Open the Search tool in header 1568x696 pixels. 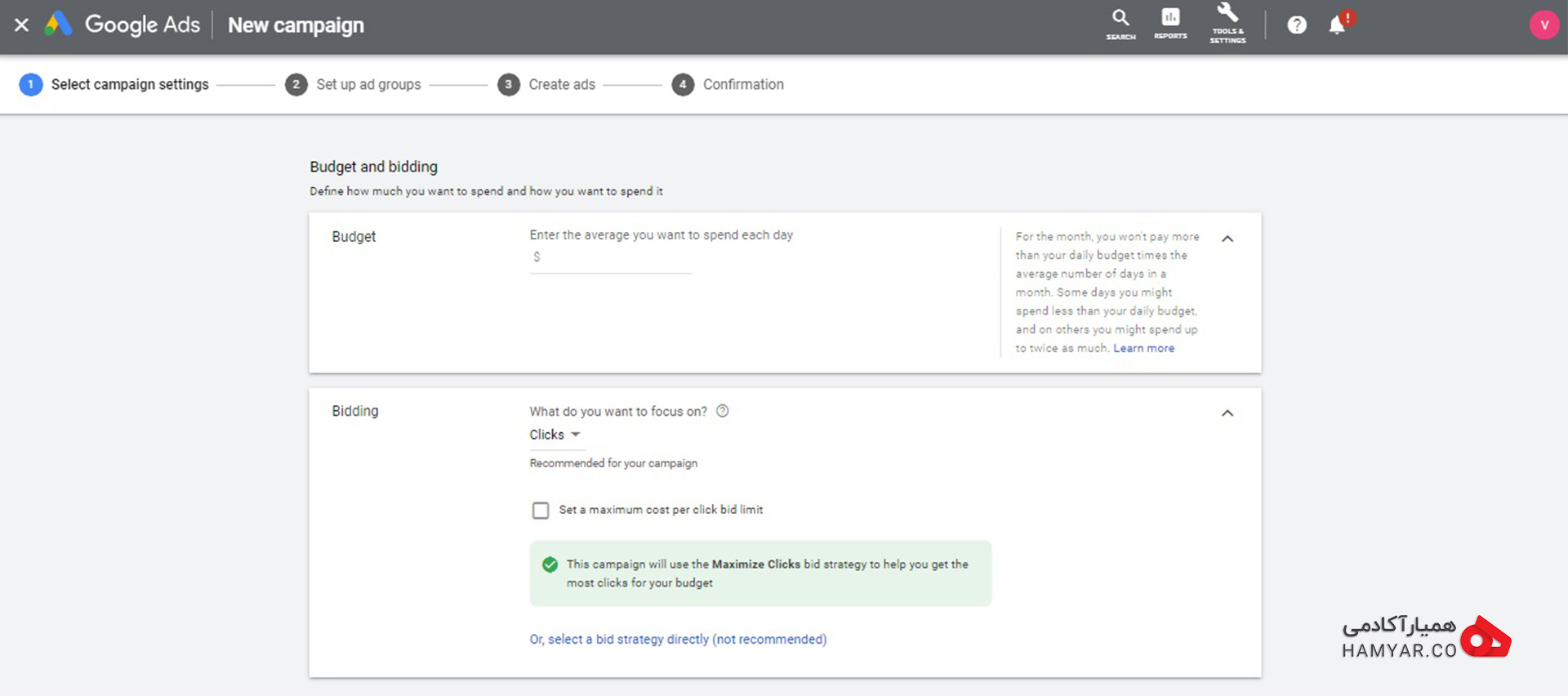[1120, 24]
